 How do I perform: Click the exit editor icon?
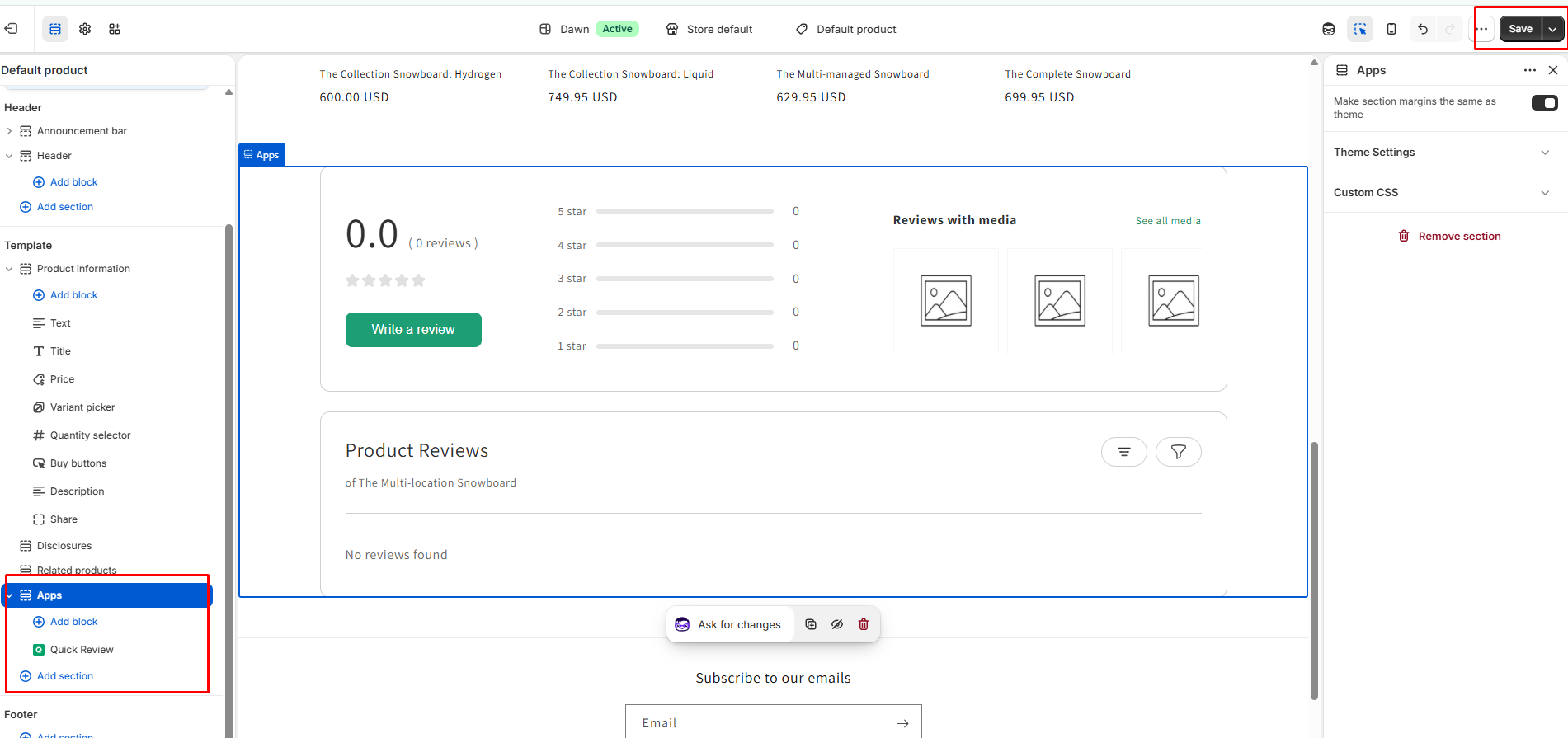point(11,29)
